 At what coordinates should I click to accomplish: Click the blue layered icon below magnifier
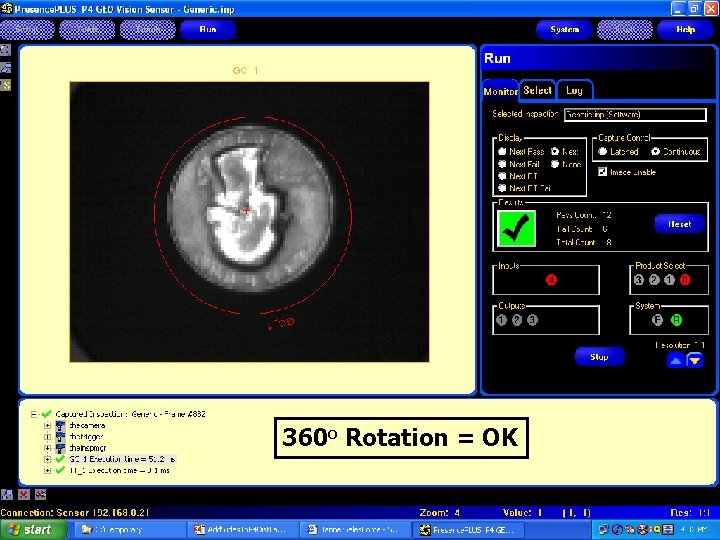5,68
